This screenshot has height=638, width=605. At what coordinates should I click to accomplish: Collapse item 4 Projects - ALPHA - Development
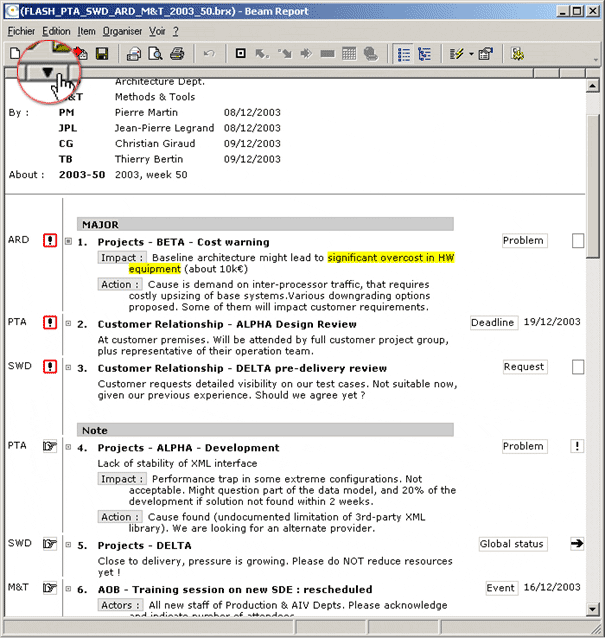click(68, 447)
